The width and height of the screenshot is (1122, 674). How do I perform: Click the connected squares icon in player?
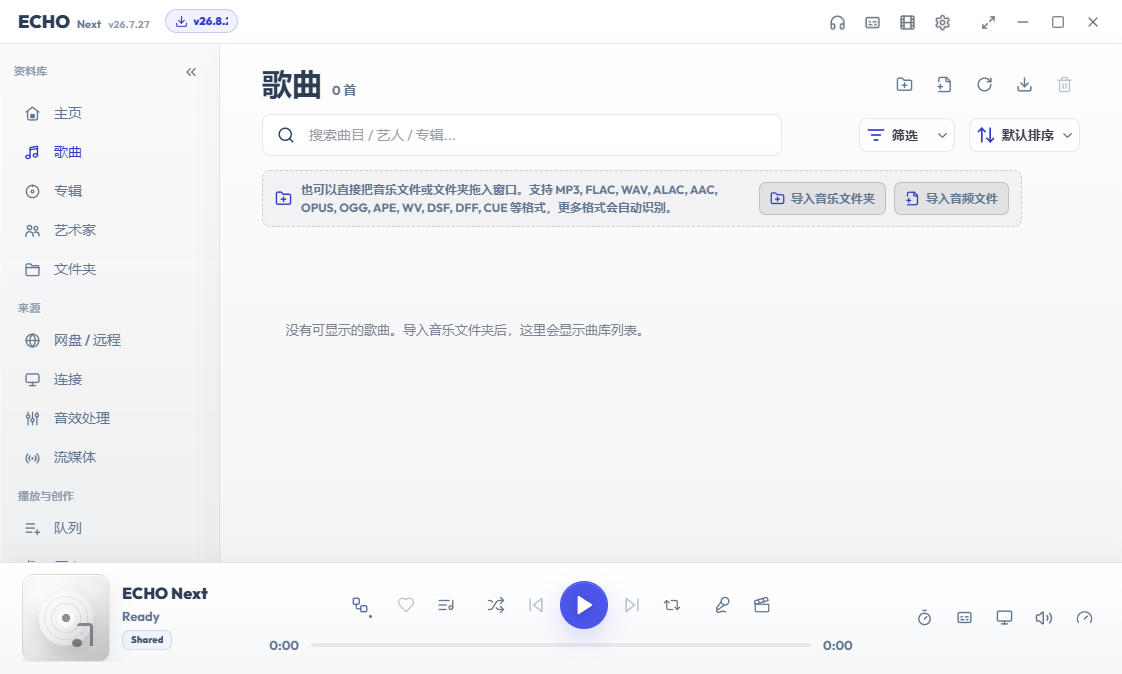pos(361,606)
